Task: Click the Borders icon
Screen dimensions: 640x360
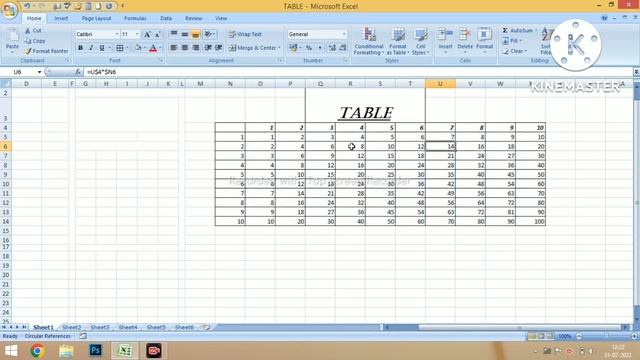Action: click(x=120, y=48)
